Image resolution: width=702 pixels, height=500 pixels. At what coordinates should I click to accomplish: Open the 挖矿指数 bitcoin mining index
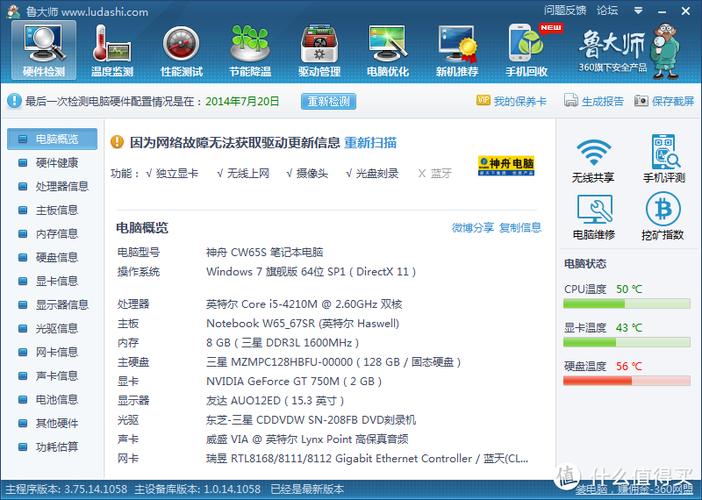point(663,216)
